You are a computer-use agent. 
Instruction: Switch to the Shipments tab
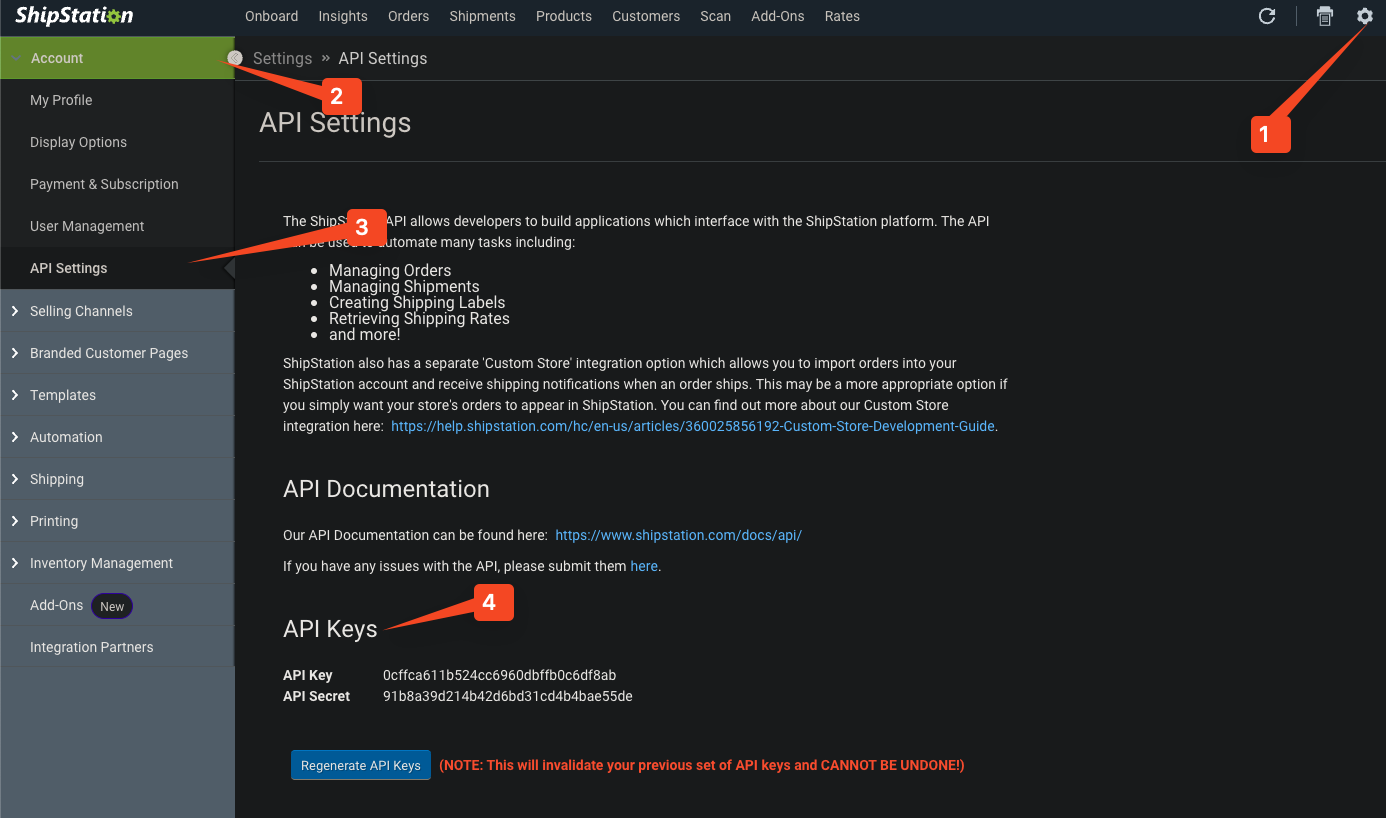(482, 16)
